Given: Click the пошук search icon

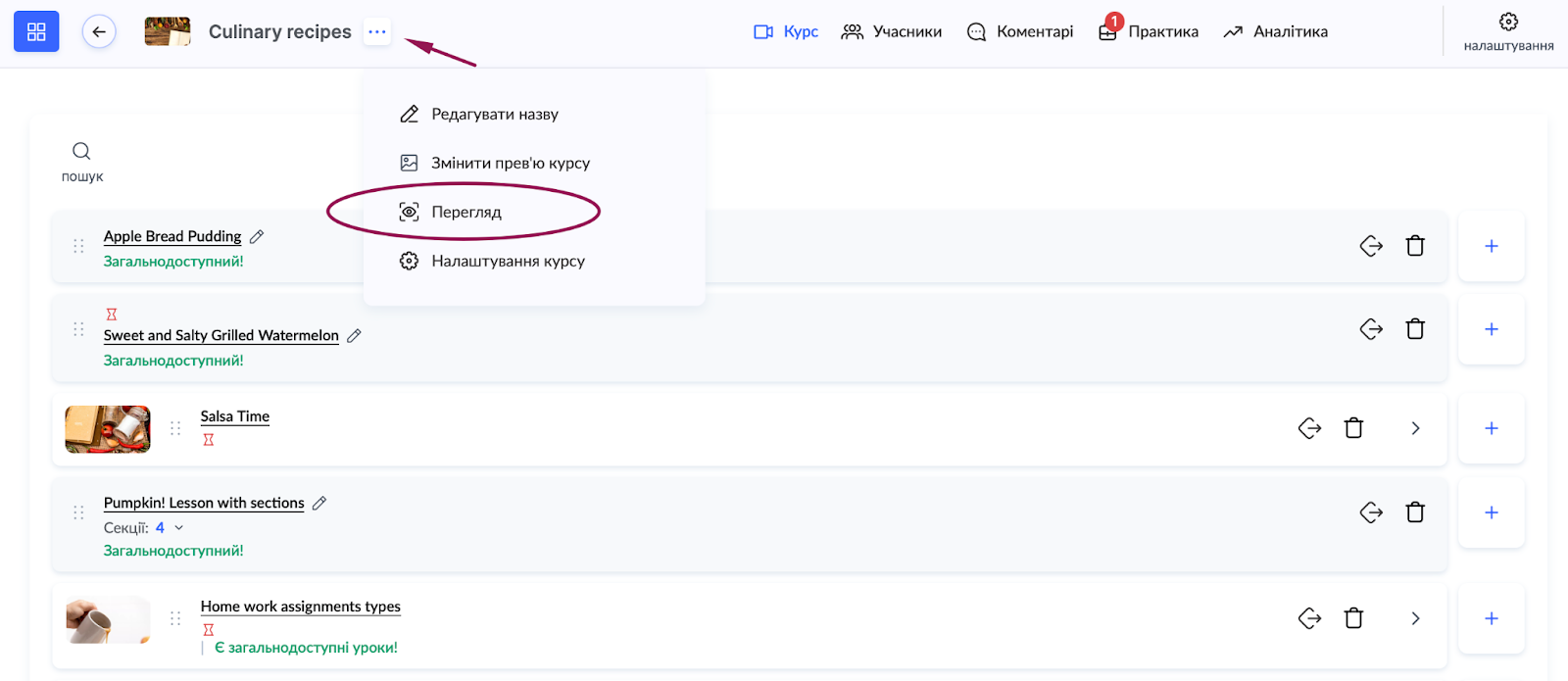Looking at the screenshot, I should click(81, 151).
